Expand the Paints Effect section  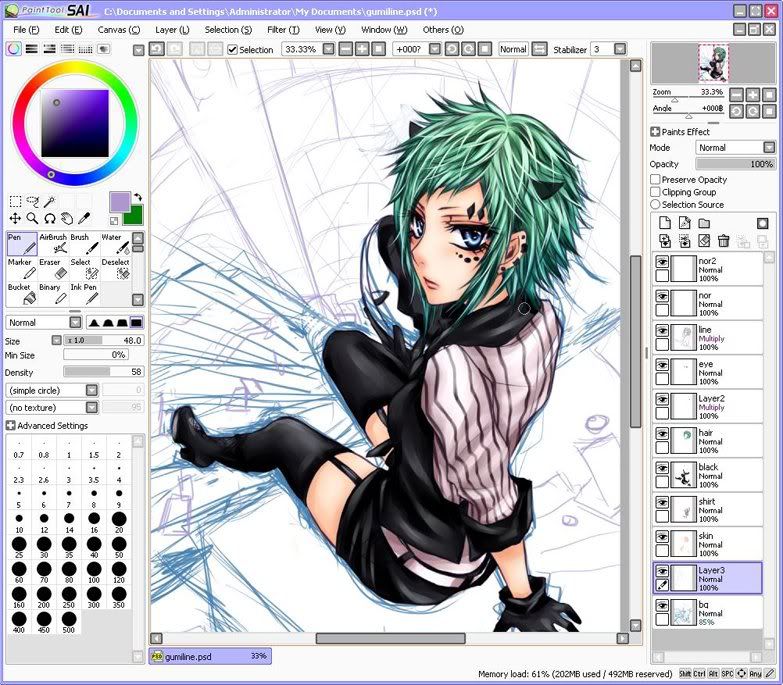click(655, 132)
